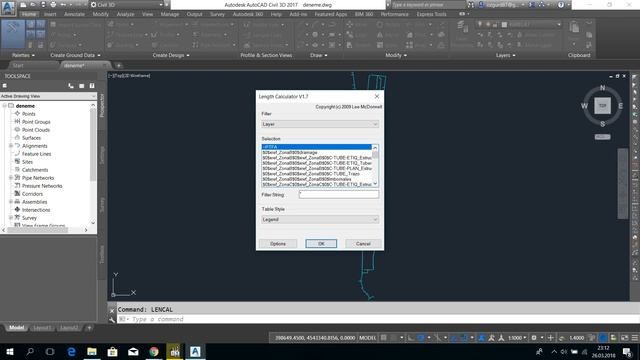Click the annotation scale 1:1000 in status bar
Screen dimensions: 640x360
(517, 338)
